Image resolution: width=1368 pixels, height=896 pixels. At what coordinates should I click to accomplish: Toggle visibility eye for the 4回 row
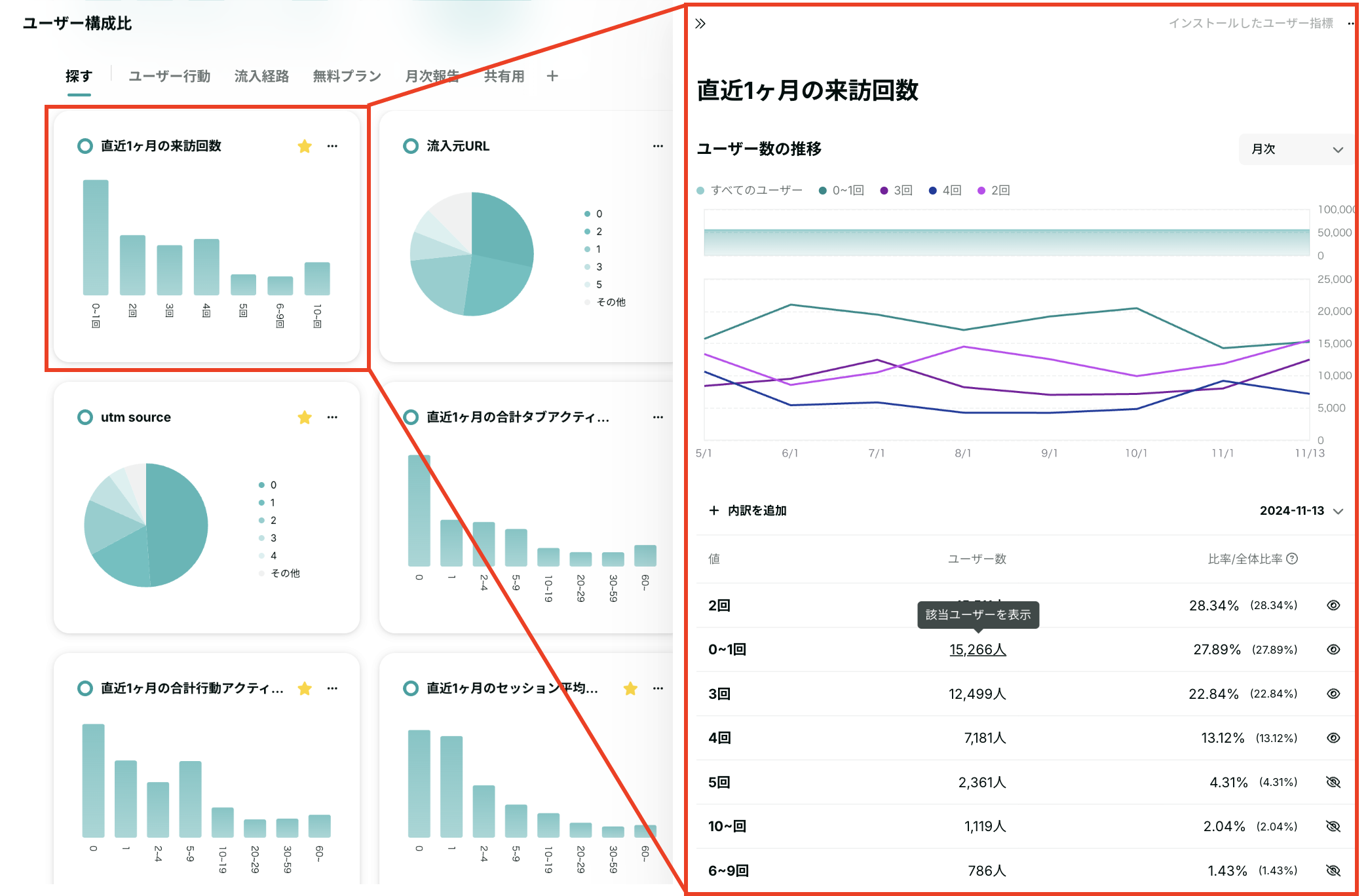1333,738
